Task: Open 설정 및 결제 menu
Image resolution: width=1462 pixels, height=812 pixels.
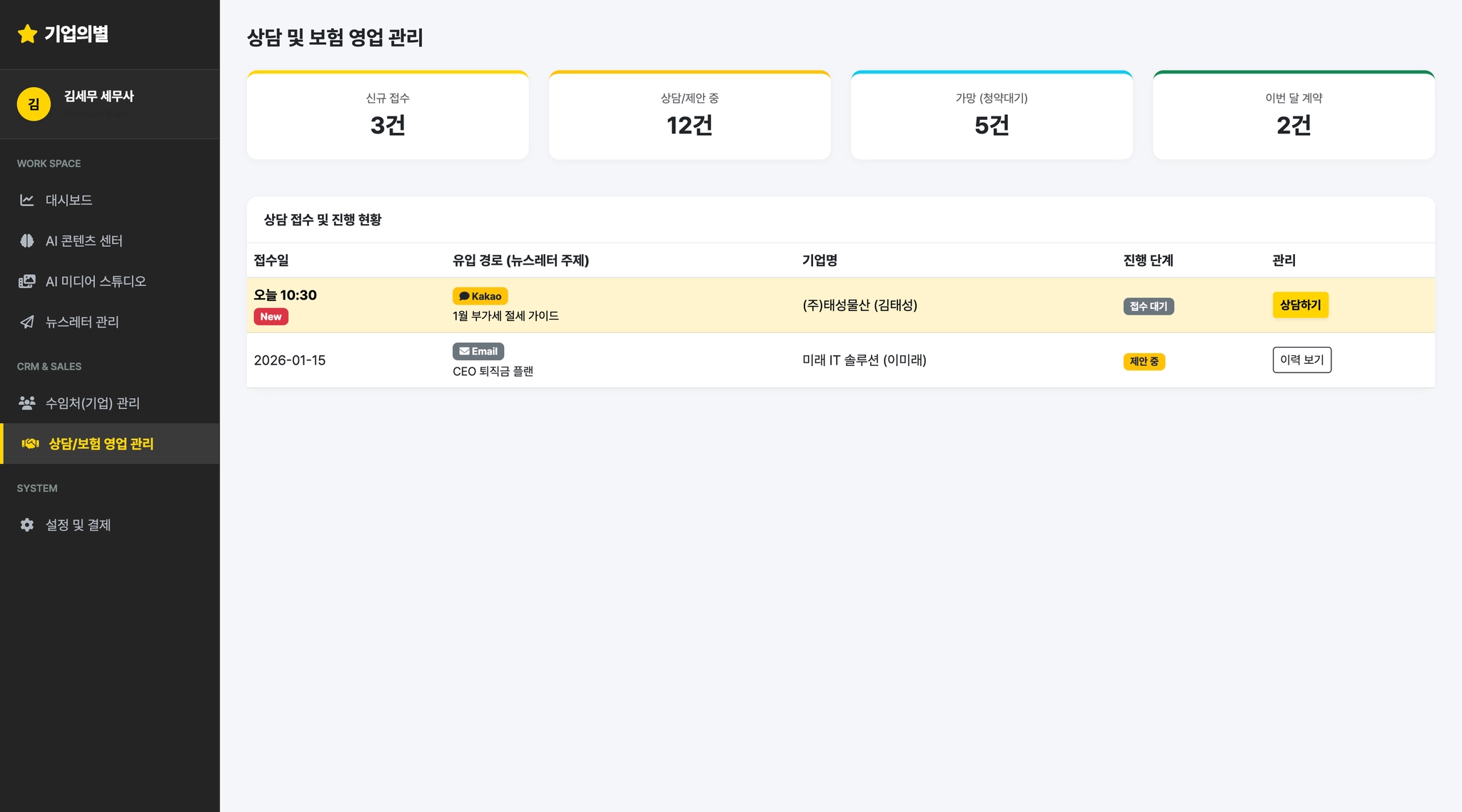Action: pos(78,525)
